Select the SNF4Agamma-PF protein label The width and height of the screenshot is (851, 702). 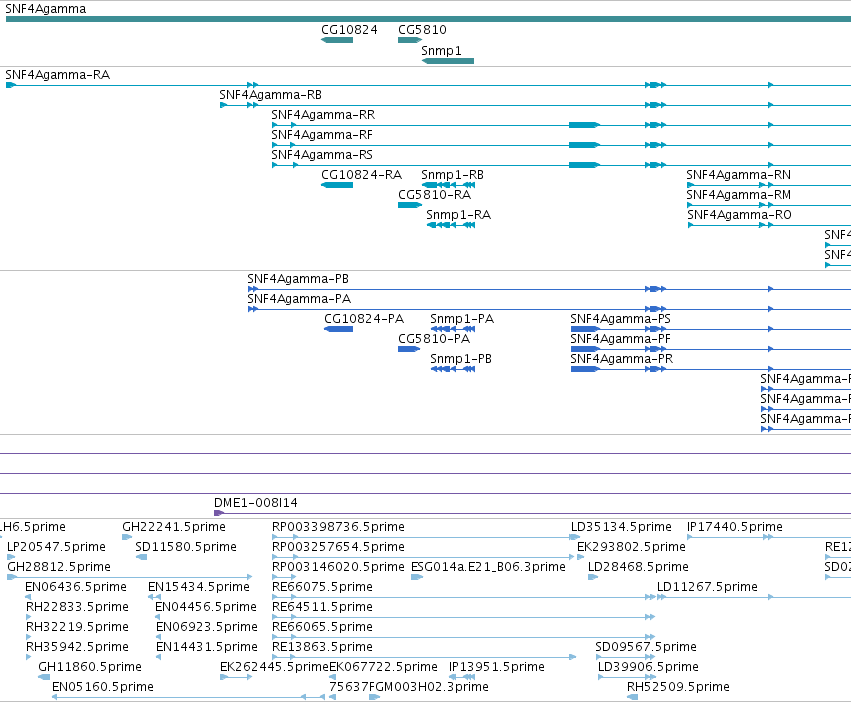[x=620, y=339]
